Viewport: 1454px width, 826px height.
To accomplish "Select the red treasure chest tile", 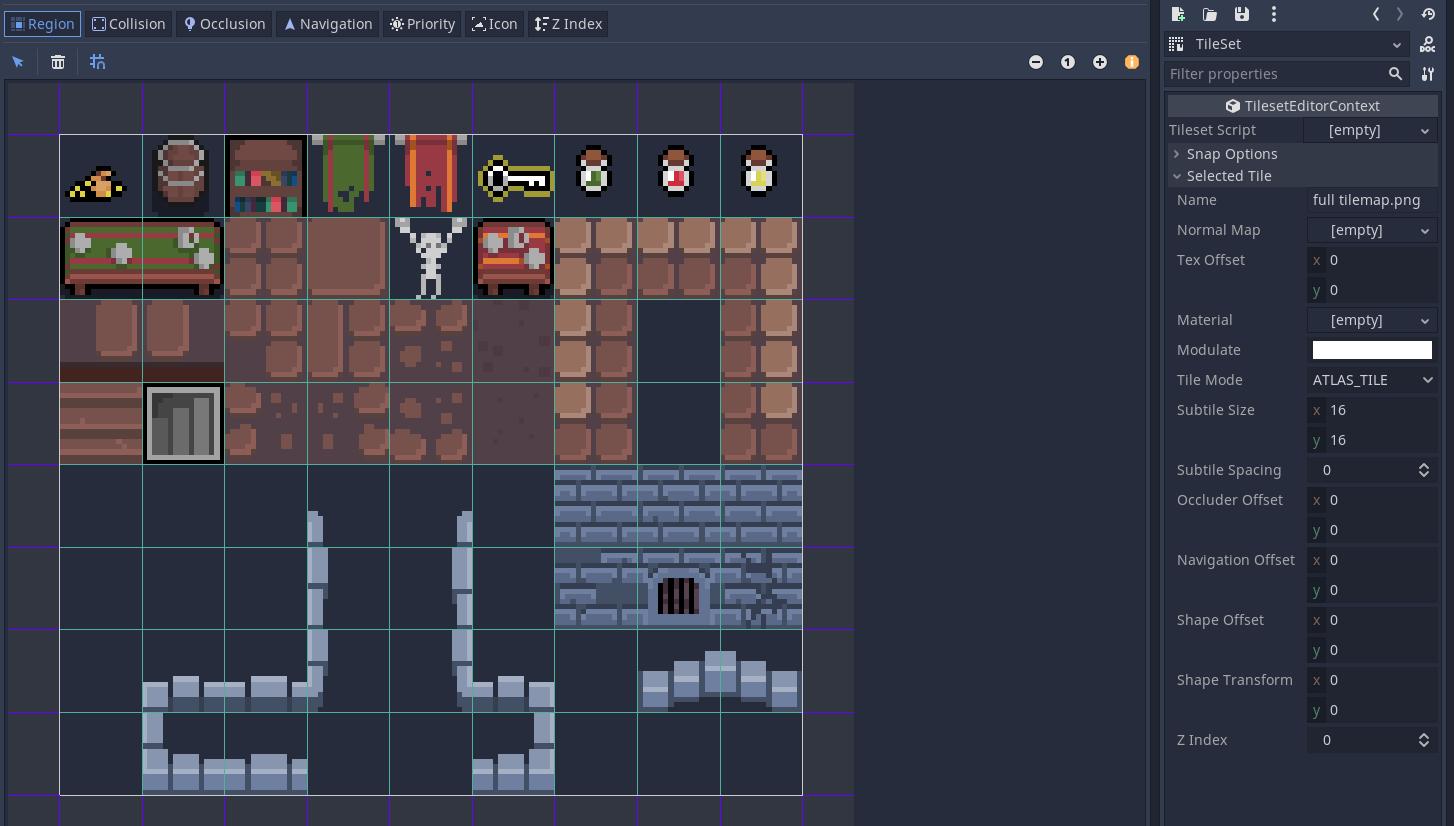I will 514,258.
